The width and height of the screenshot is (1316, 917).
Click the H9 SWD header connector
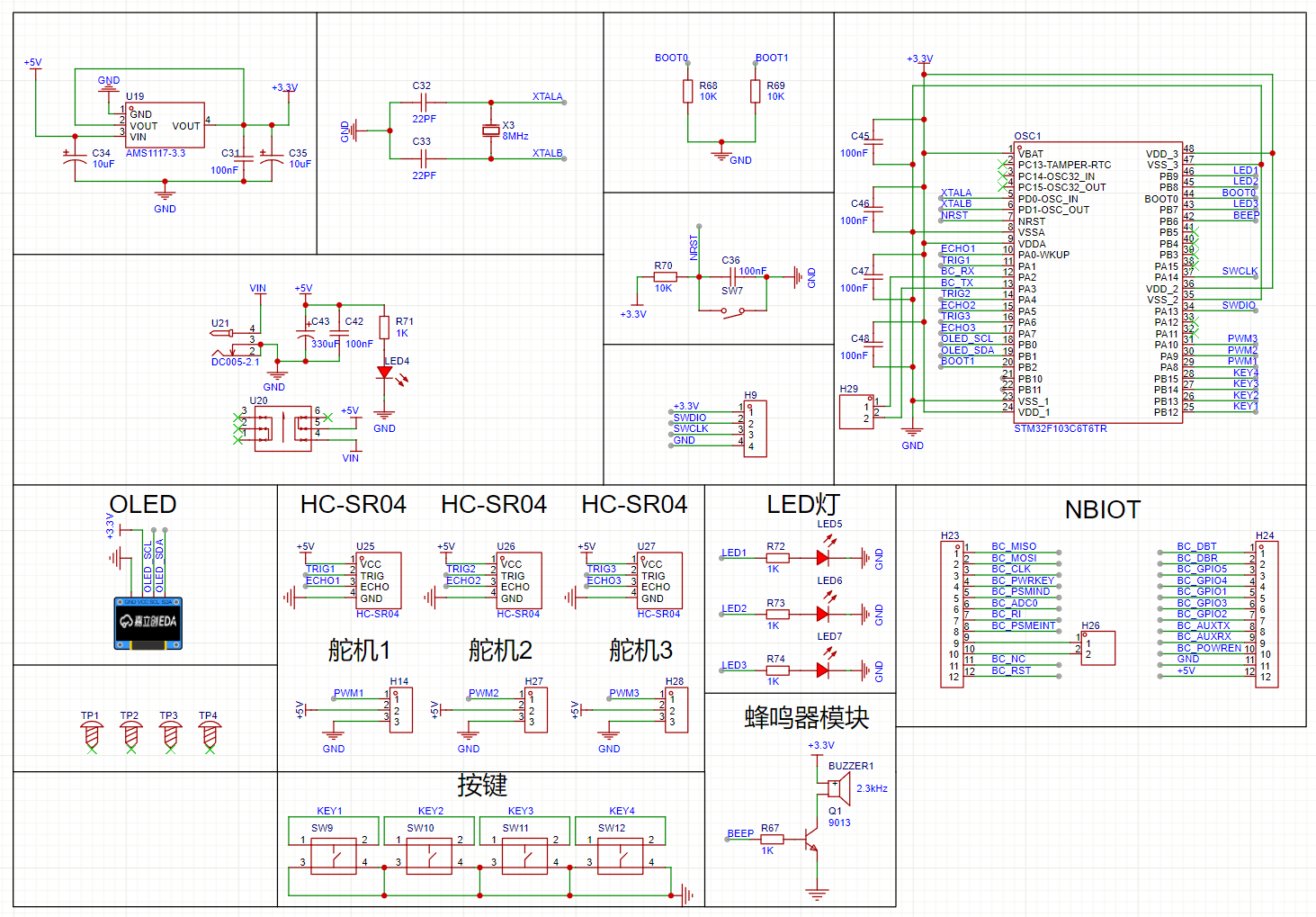(x=755, y=429)
